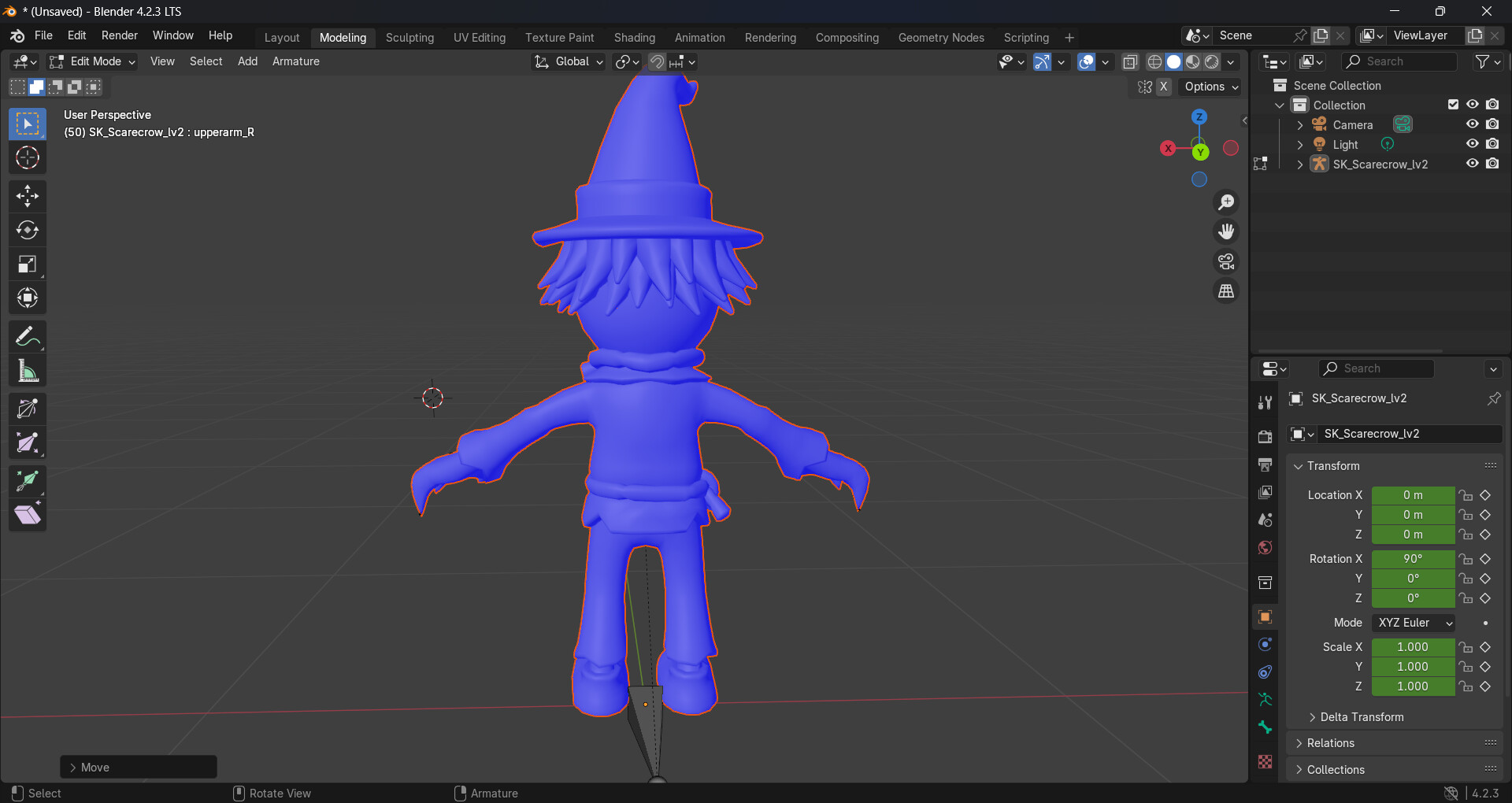Toggle X-Ray view in the viewport
The height and width of the screenshot is (803, 1512).
point(1131,61)
